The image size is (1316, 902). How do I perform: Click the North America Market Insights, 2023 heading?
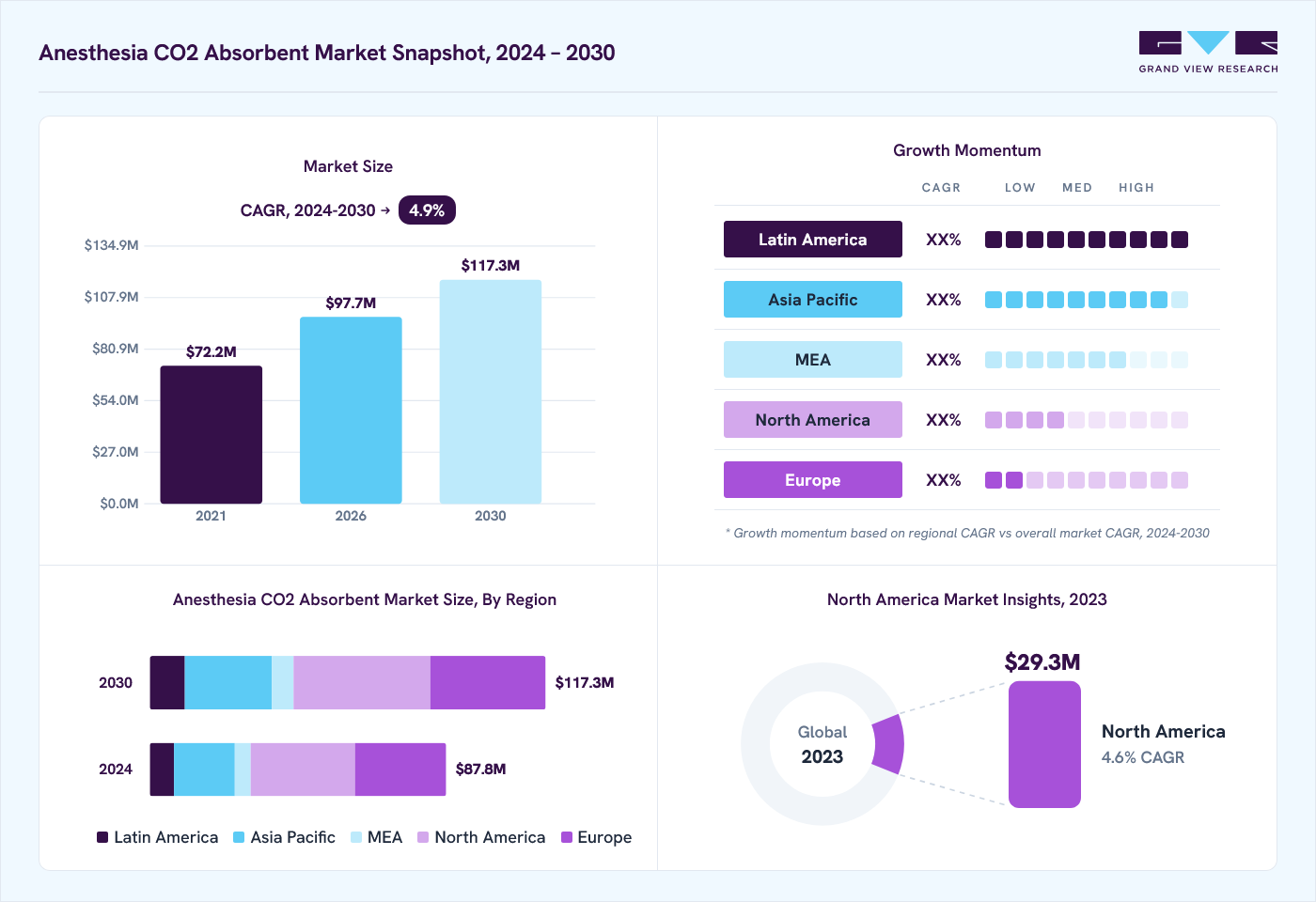coord(967,599)
